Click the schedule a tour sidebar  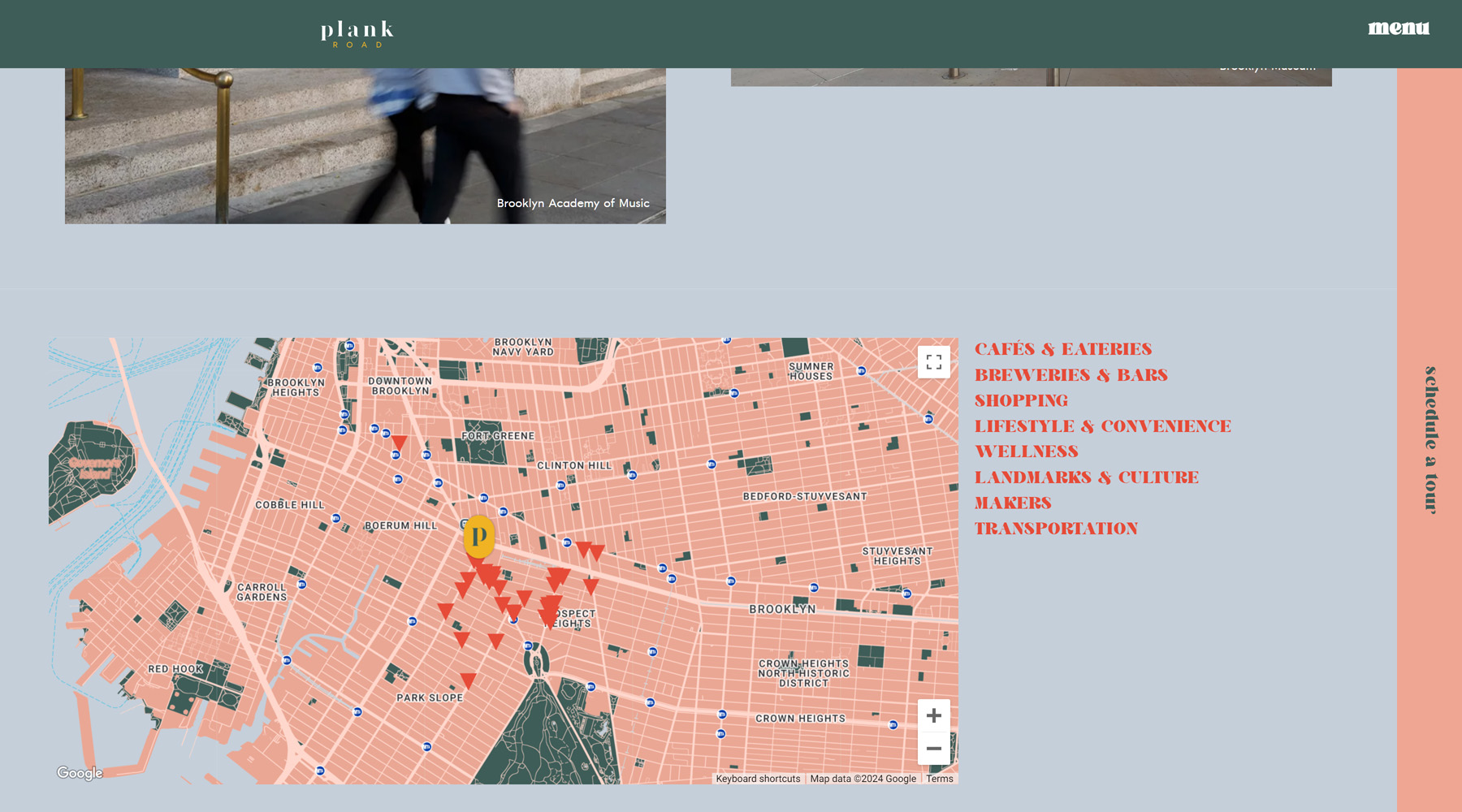(x=1430, y=440)
